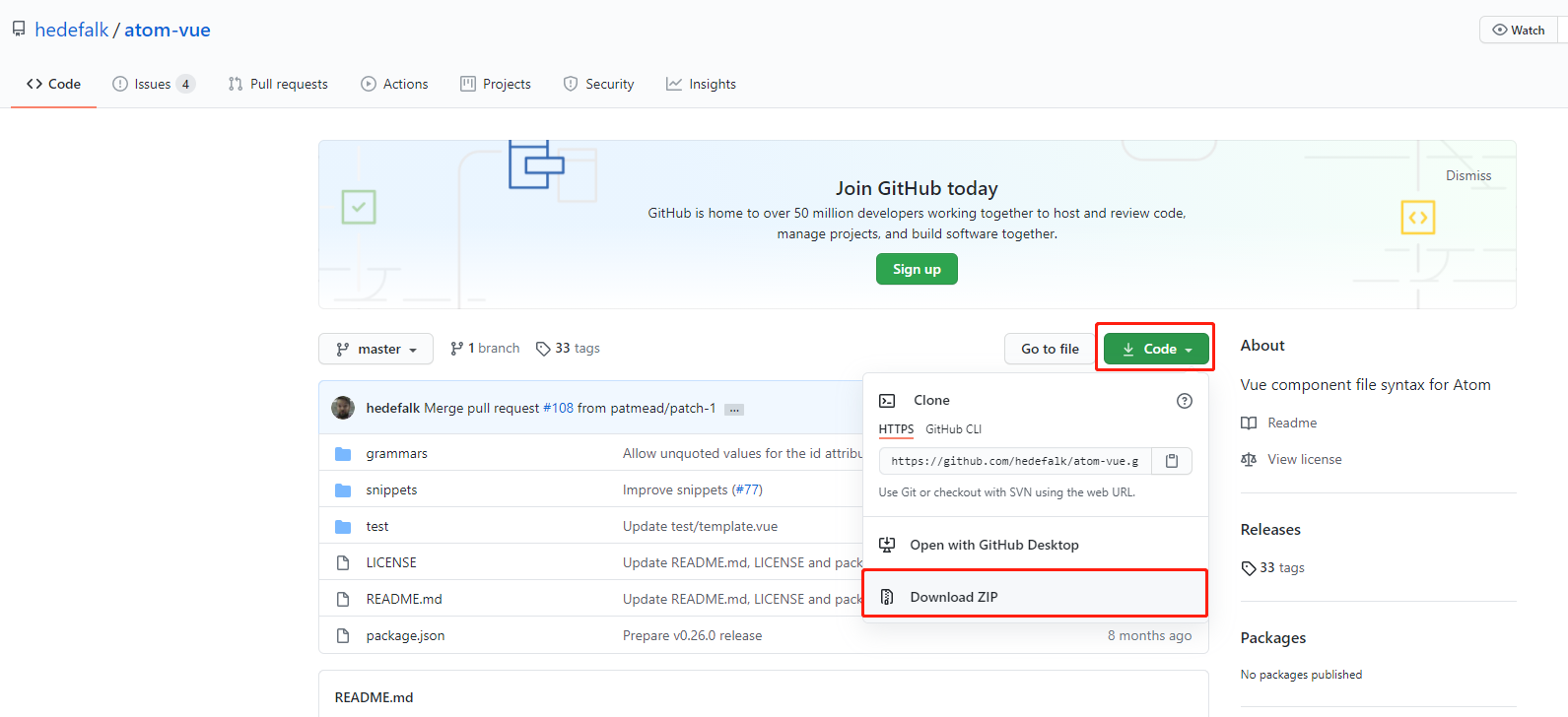
Task: Open the 33 tags link under Releases
Action: [1273, 567]
